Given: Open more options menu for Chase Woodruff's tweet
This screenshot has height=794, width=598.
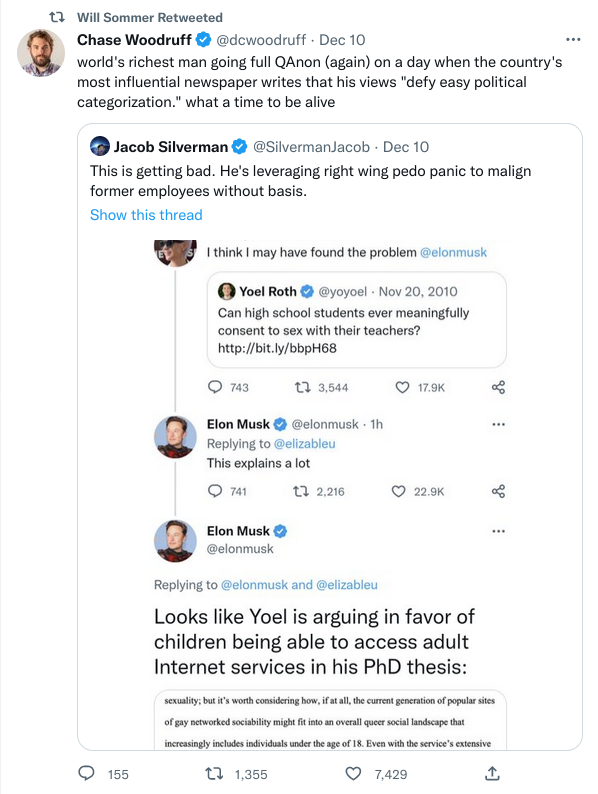Looking at the screenshot, I should (573, 39).
